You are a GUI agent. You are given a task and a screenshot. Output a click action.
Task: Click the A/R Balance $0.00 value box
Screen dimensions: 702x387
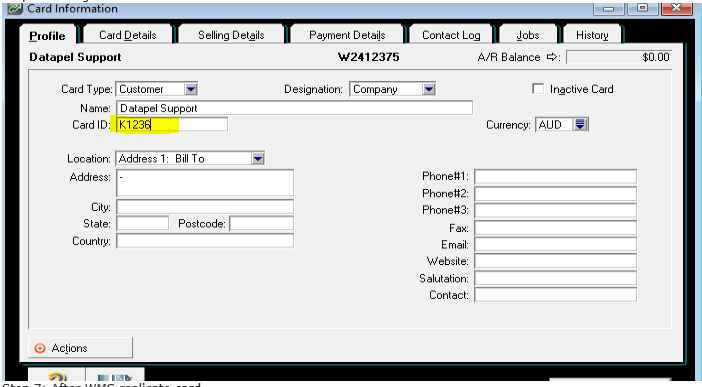click(619, 57)
